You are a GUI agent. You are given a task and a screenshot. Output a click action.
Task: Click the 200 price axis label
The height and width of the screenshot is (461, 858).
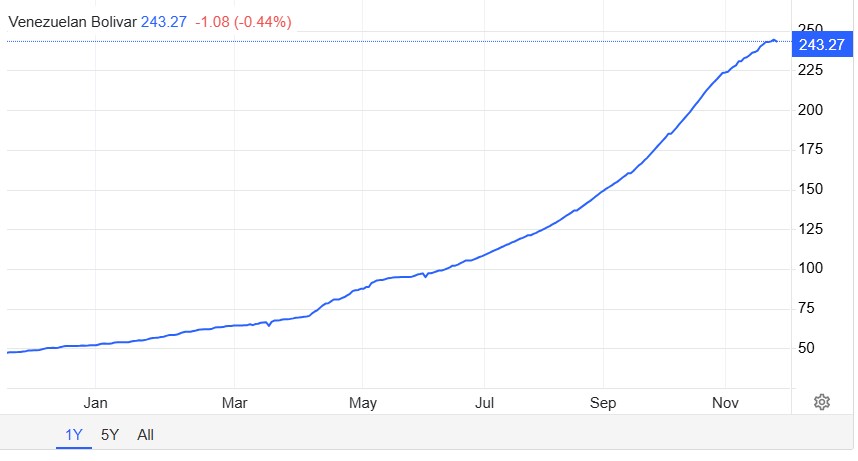(810, 110)
